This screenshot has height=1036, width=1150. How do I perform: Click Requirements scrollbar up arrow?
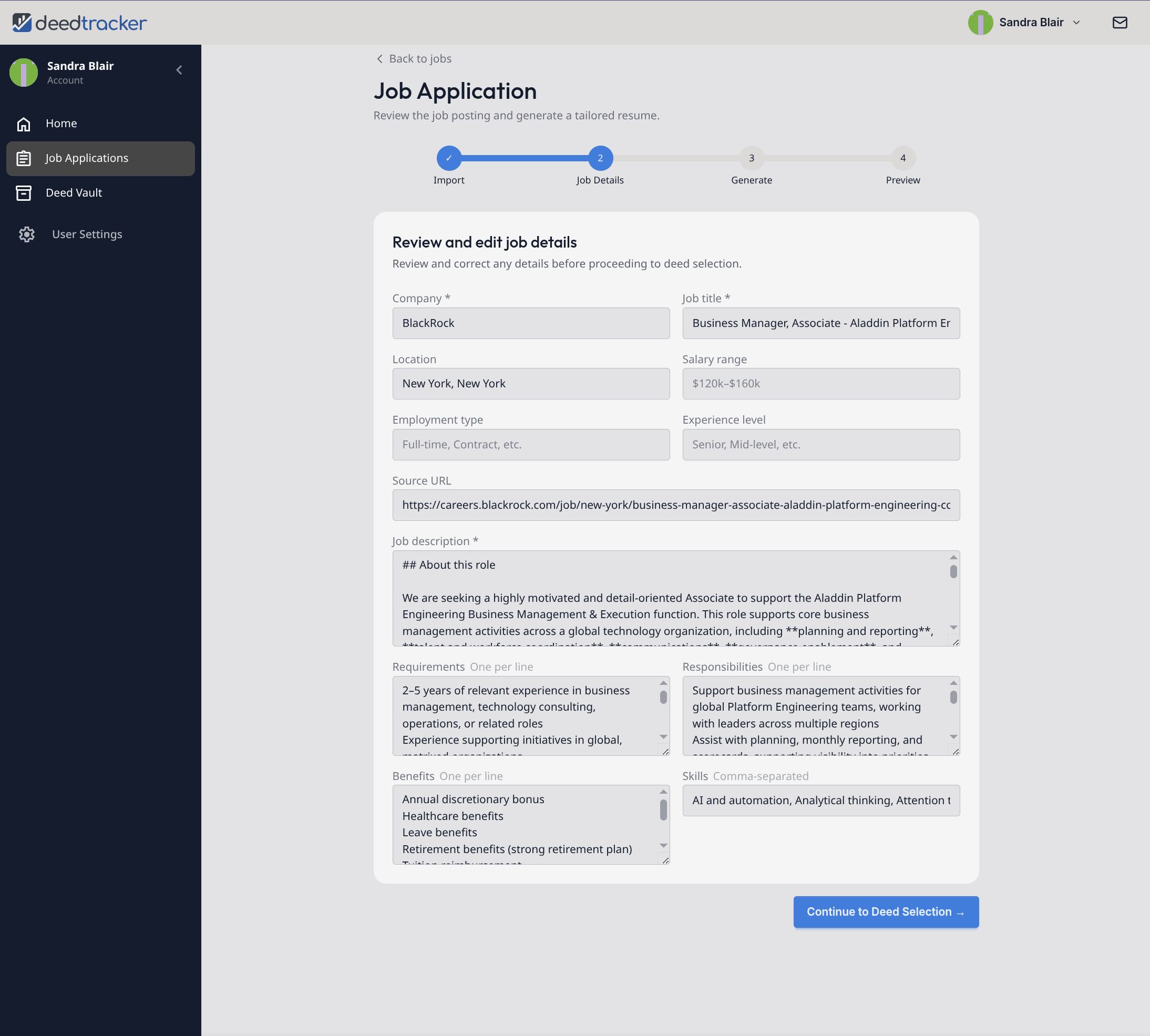[x=663, y=683]
